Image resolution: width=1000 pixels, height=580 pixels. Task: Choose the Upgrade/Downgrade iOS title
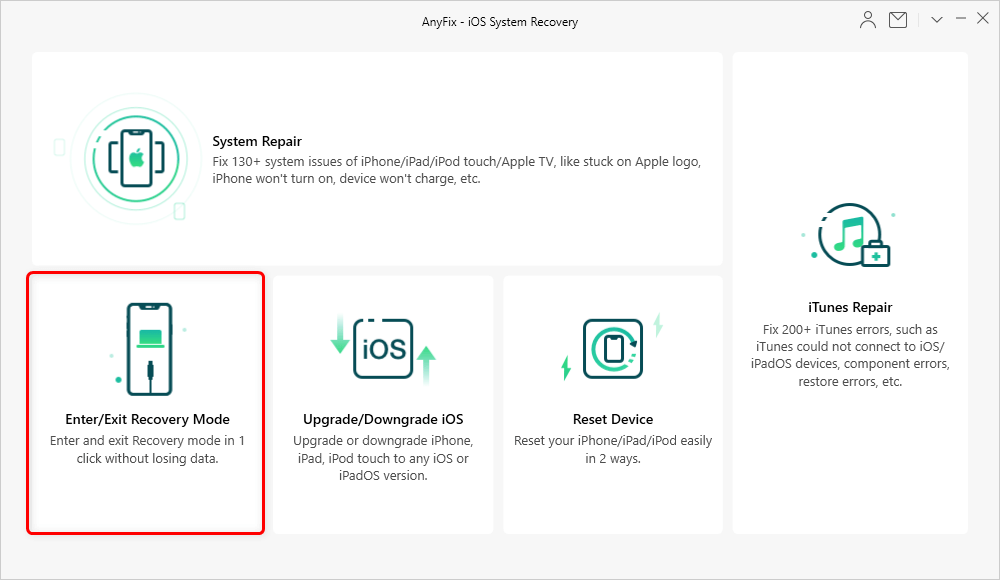pos(383,420)
